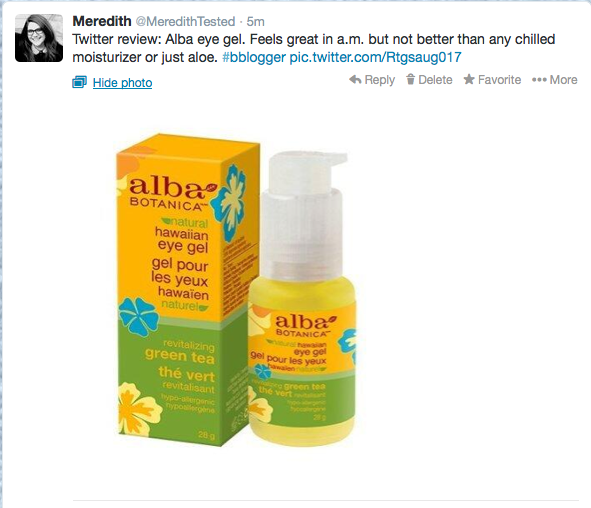Click the reply arrow icon

355,80
